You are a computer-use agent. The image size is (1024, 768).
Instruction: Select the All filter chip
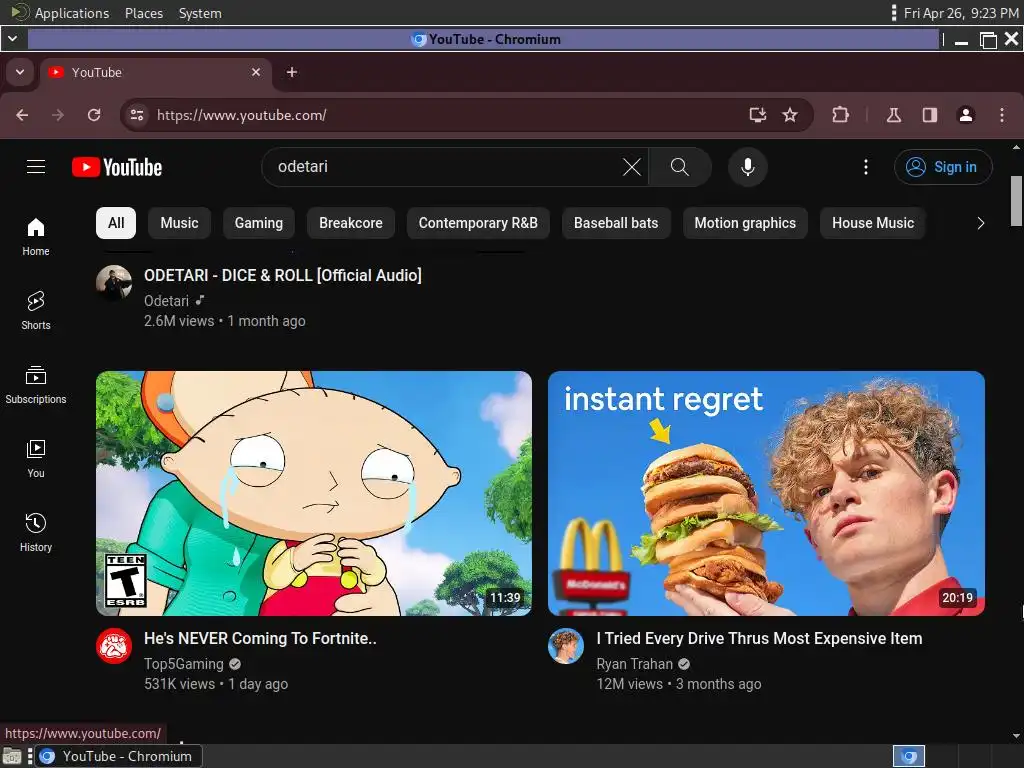point(116,223)
